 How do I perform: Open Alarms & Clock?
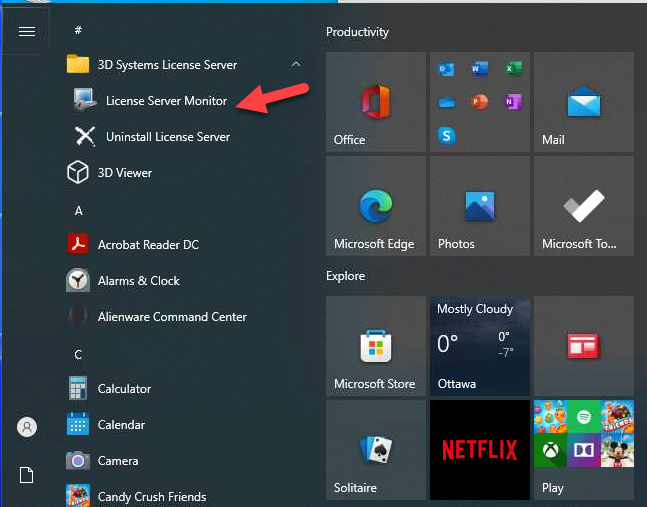click(x=138, y=281)
